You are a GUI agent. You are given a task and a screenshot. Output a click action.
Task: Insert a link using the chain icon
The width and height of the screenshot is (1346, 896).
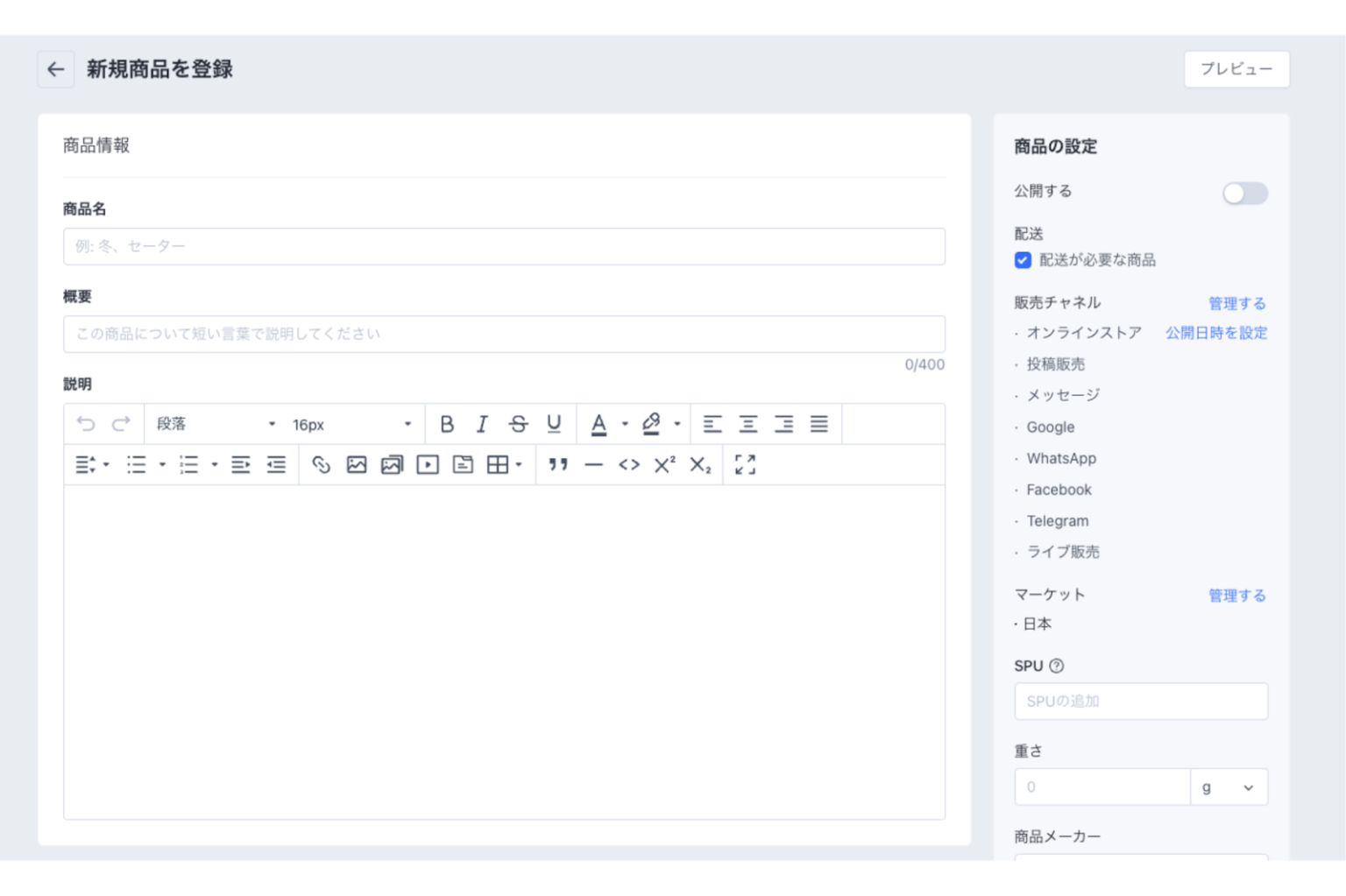click(x=322, y=465)
